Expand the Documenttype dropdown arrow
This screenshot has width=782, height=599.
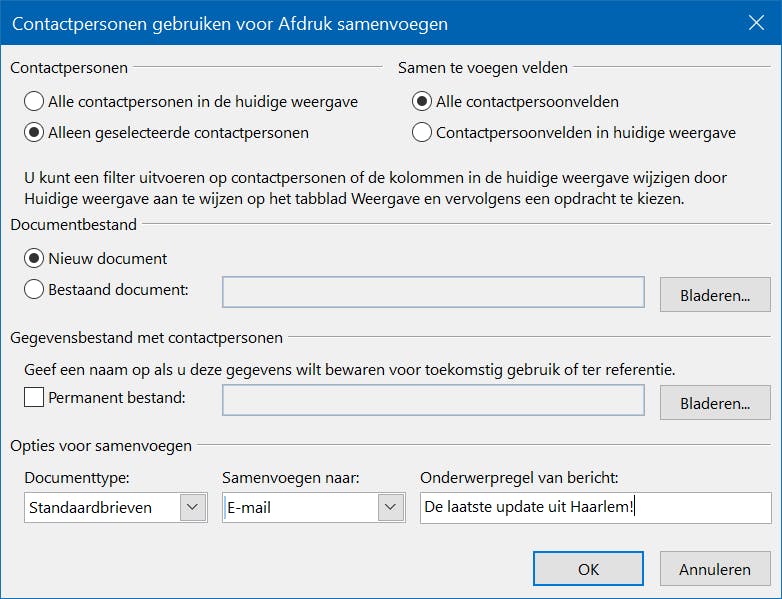point(192,507)
